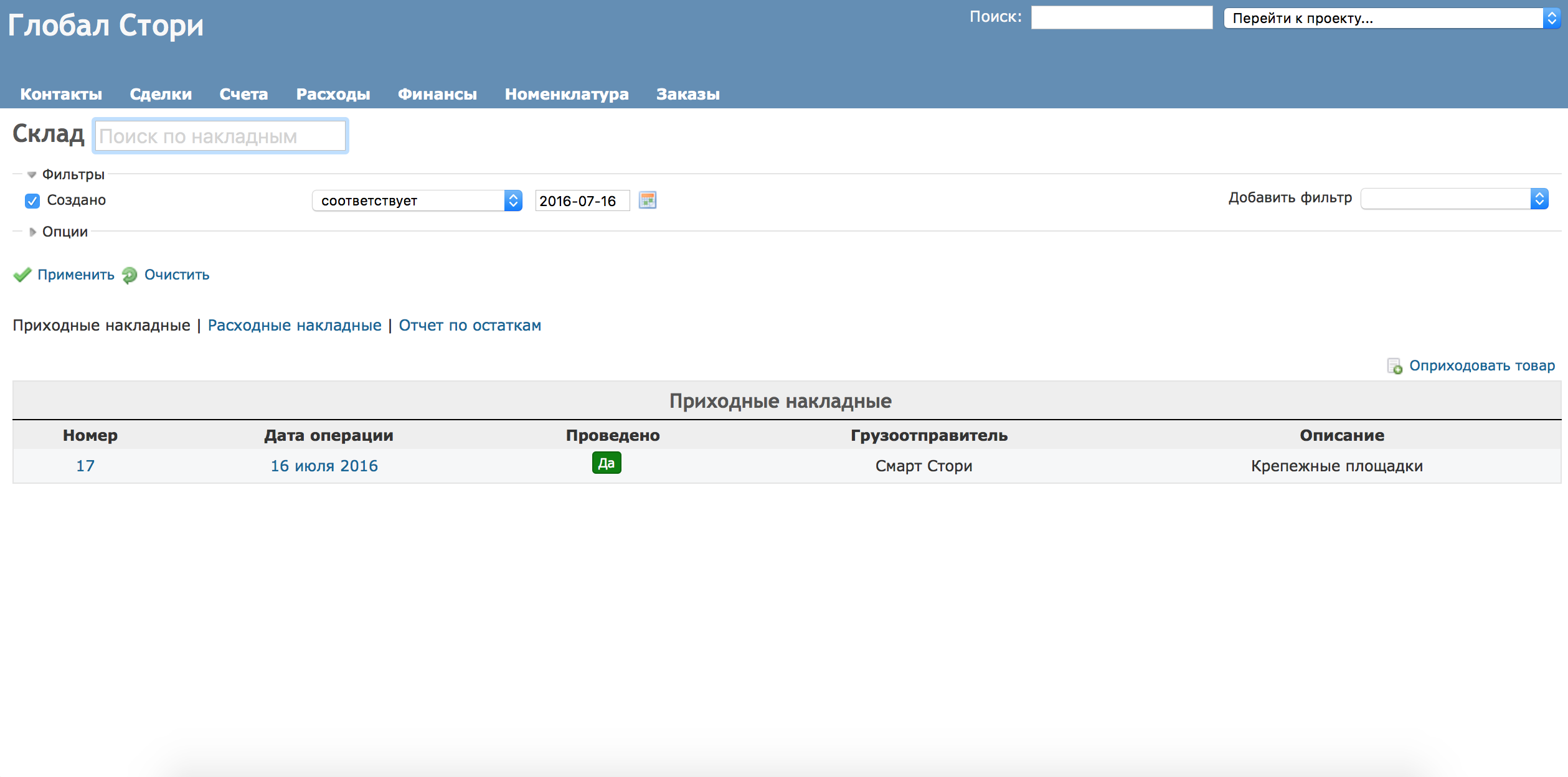Click the Проведено column header
The width and height of the screenshot is (1568, 777).
pyautogui.click(x=613, y=435)
